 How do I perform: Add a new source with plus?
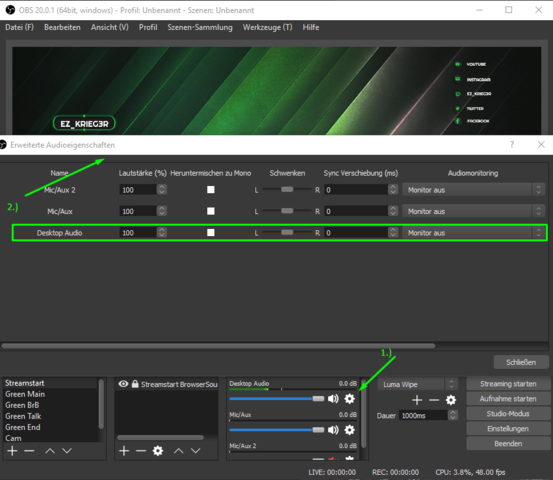[124, 451]
